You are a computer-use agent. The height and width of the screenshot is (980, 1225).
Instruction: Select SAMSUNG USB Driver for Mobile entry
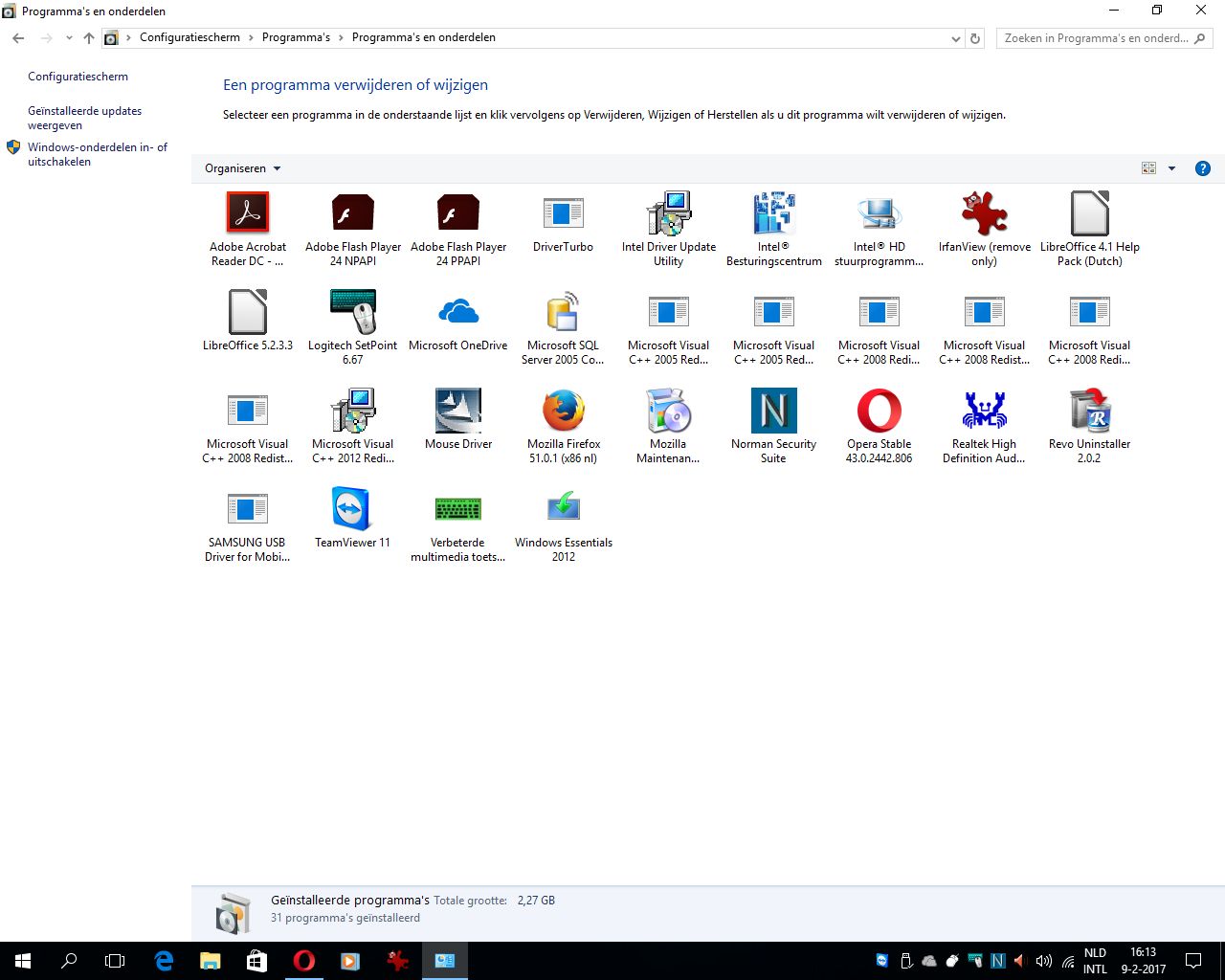tap(248, 525)
